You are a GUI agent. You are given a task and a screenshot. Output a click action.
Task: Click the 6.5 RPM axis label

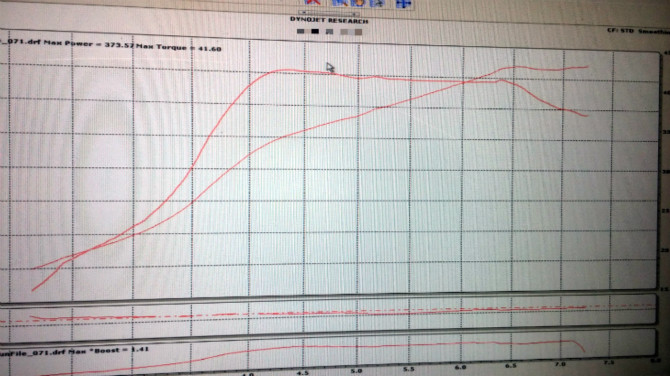(510, 366)
